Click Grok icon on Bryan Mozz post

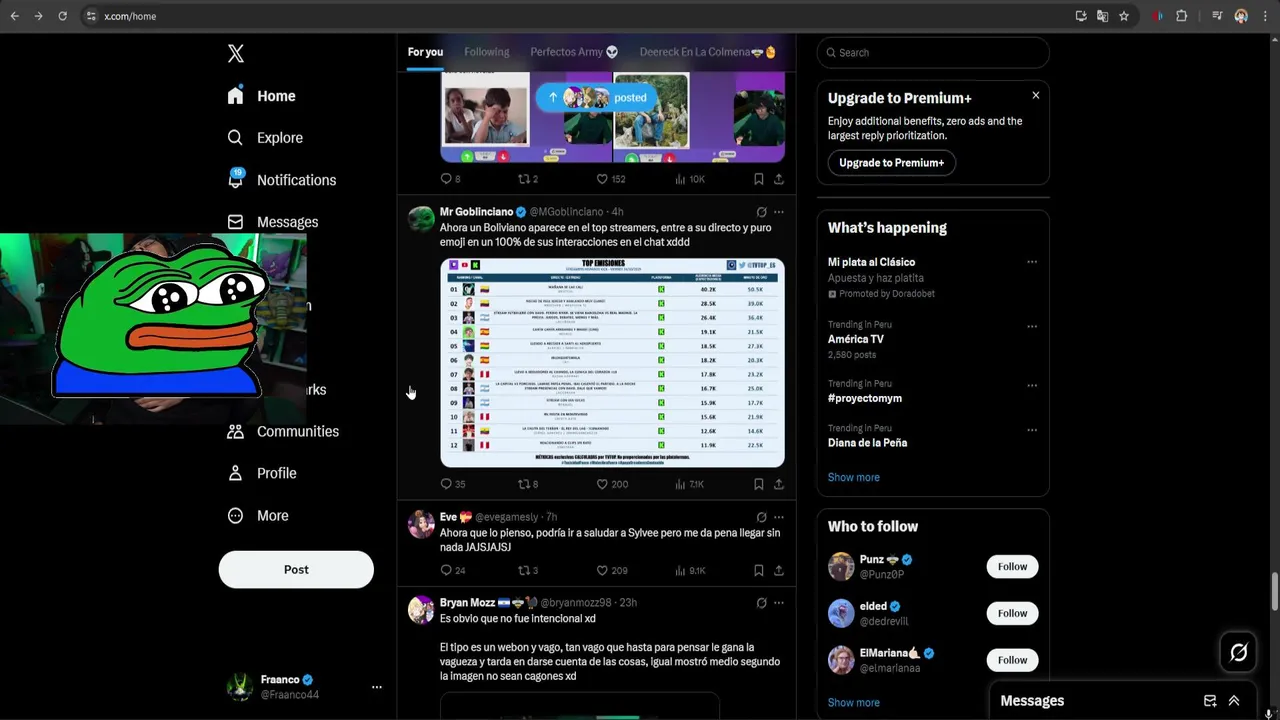pyautogui.click(x=761, y=603)
